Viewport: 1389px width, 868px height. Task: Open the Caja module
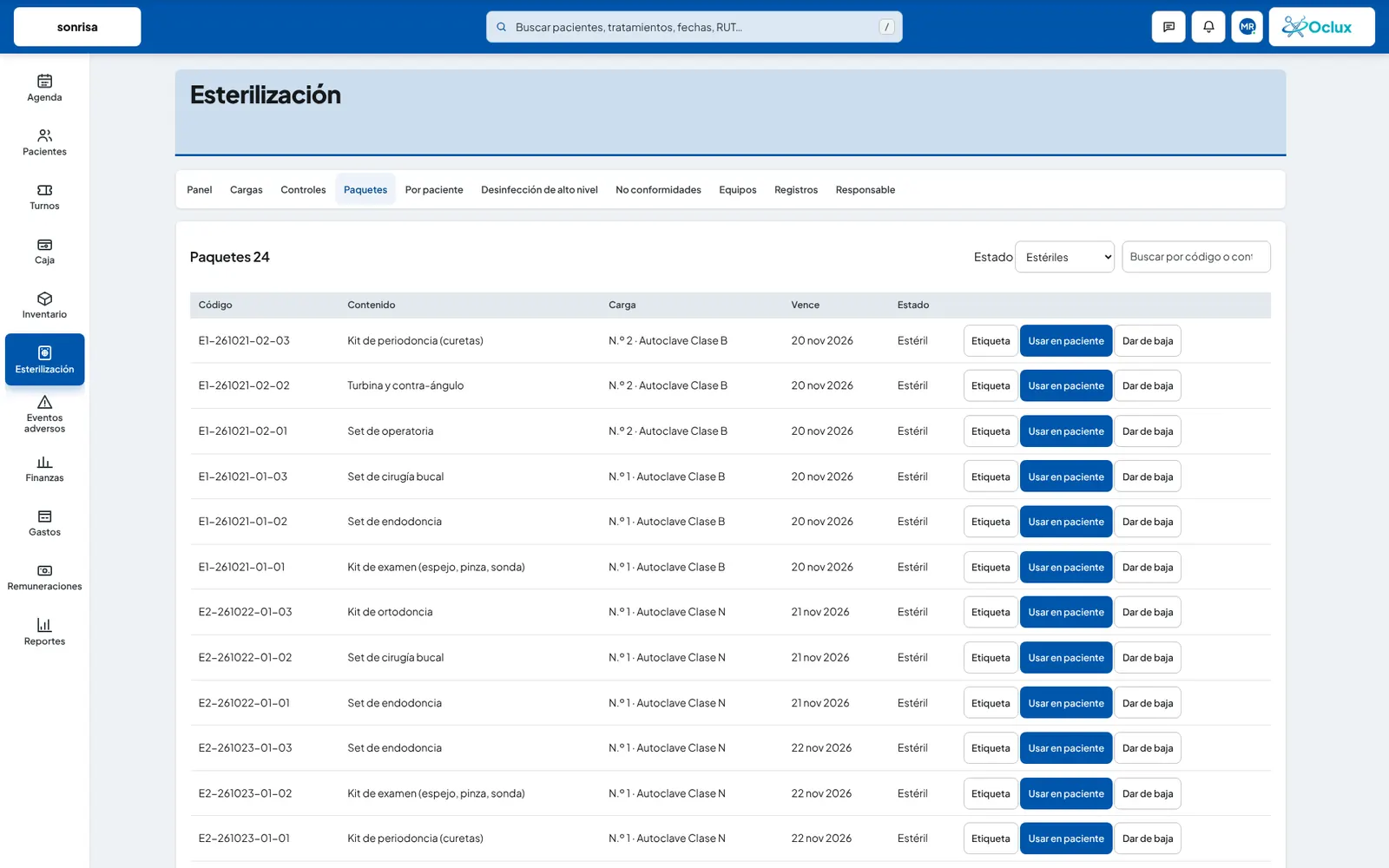44,251
